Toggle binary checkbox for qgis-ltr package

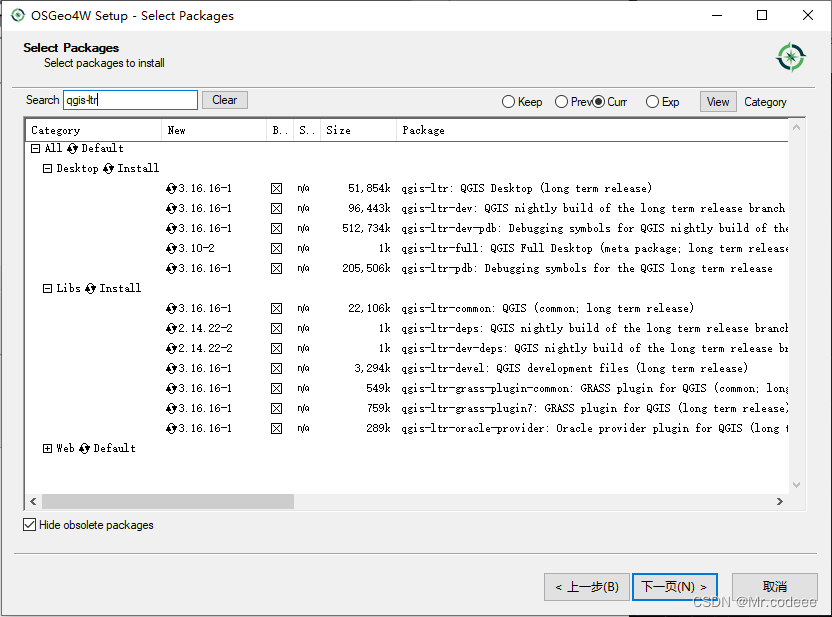point(276,188)
